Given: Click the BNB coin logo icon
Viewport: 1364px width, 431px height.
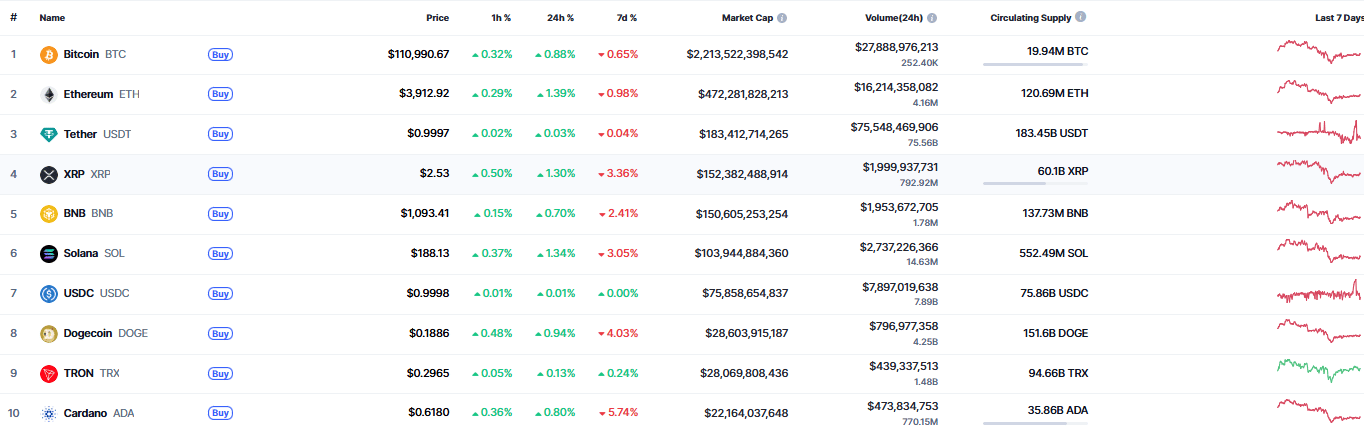Looking at the screenshot, I should (x=48, y=214).
